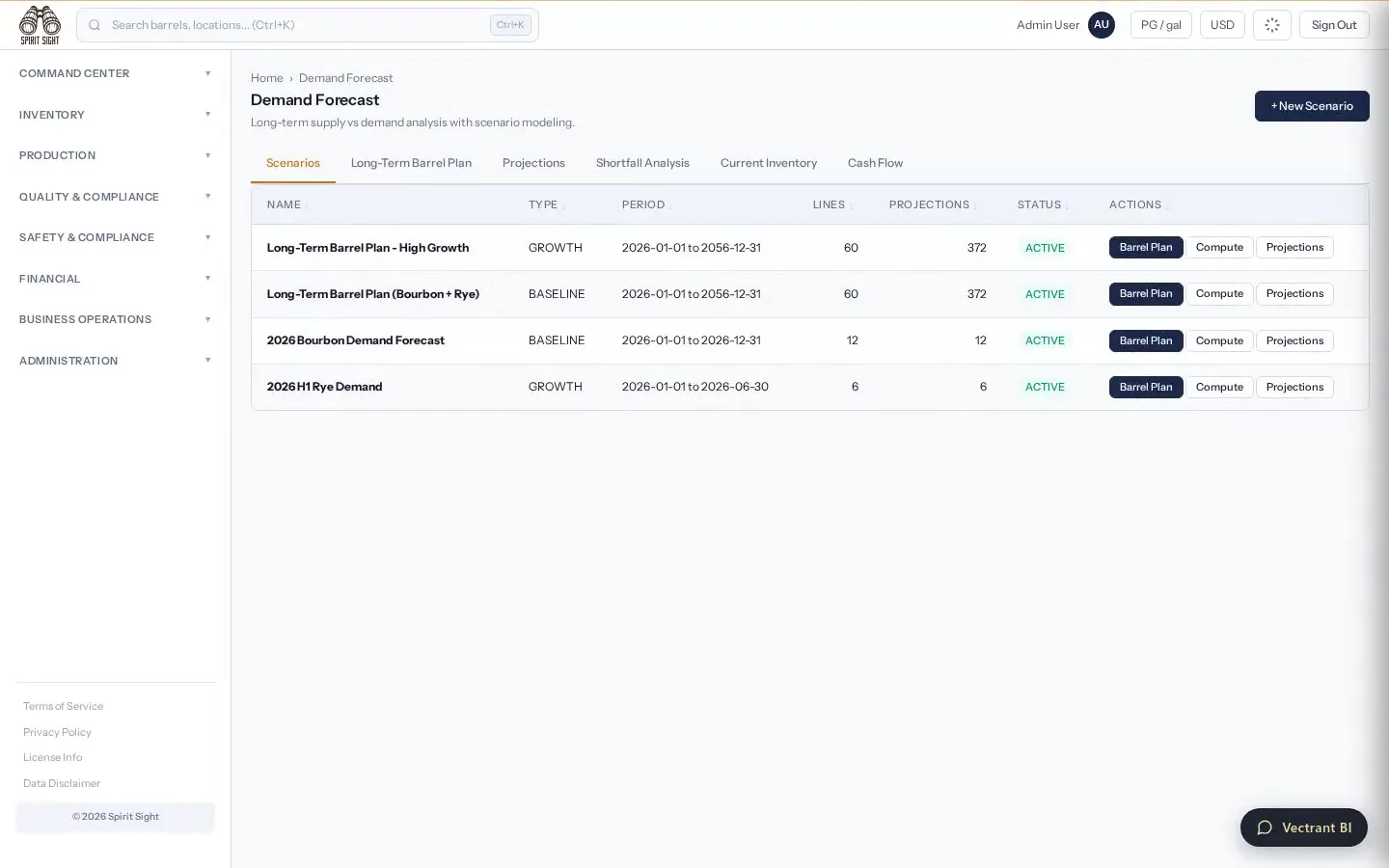Click the search magnifier icon
Screen dimensions: 1389x868
pos(95,25)
